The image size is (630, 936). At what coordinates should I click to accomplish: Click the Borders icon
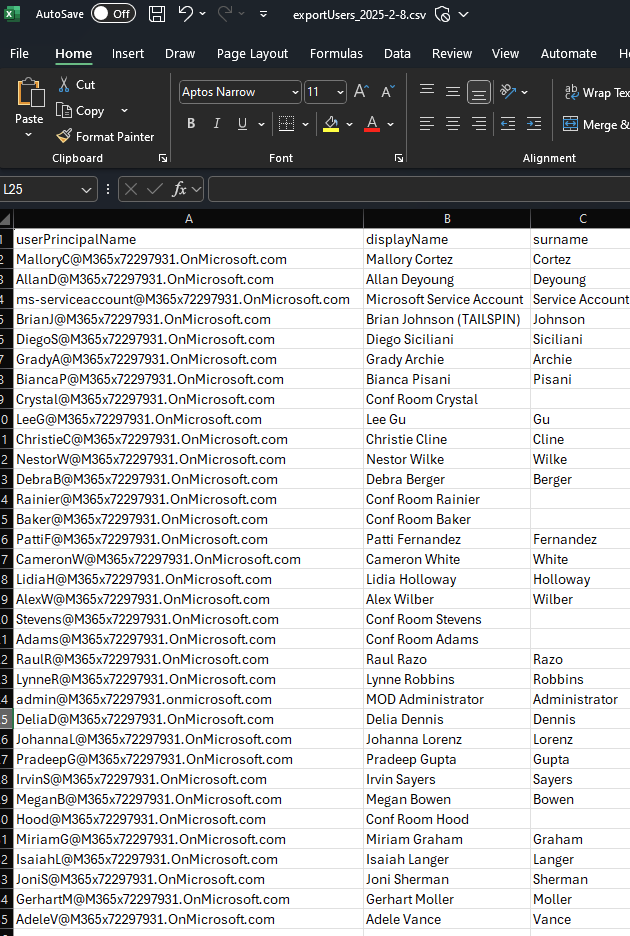(287, 124)
